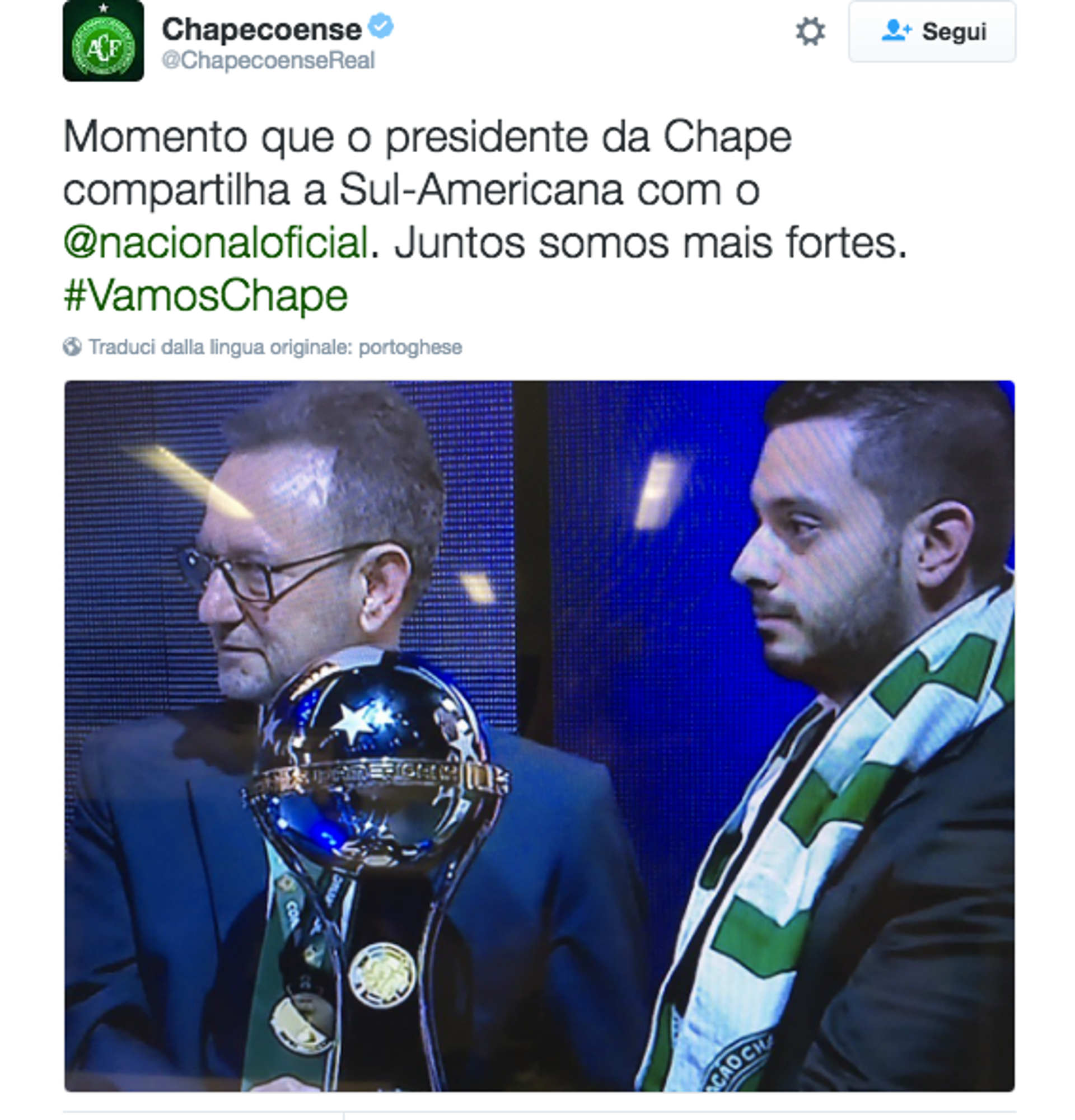Screen dimensions: 1075x1120
Task: Open the tweet photo in full view
Action: [x=539, y=736]
